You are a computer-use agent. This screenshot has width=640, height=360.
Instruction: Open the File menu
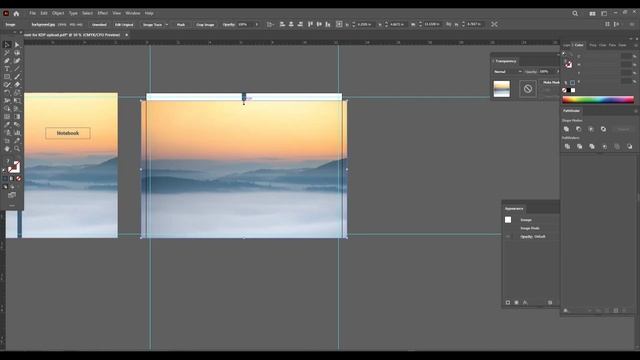32,13
